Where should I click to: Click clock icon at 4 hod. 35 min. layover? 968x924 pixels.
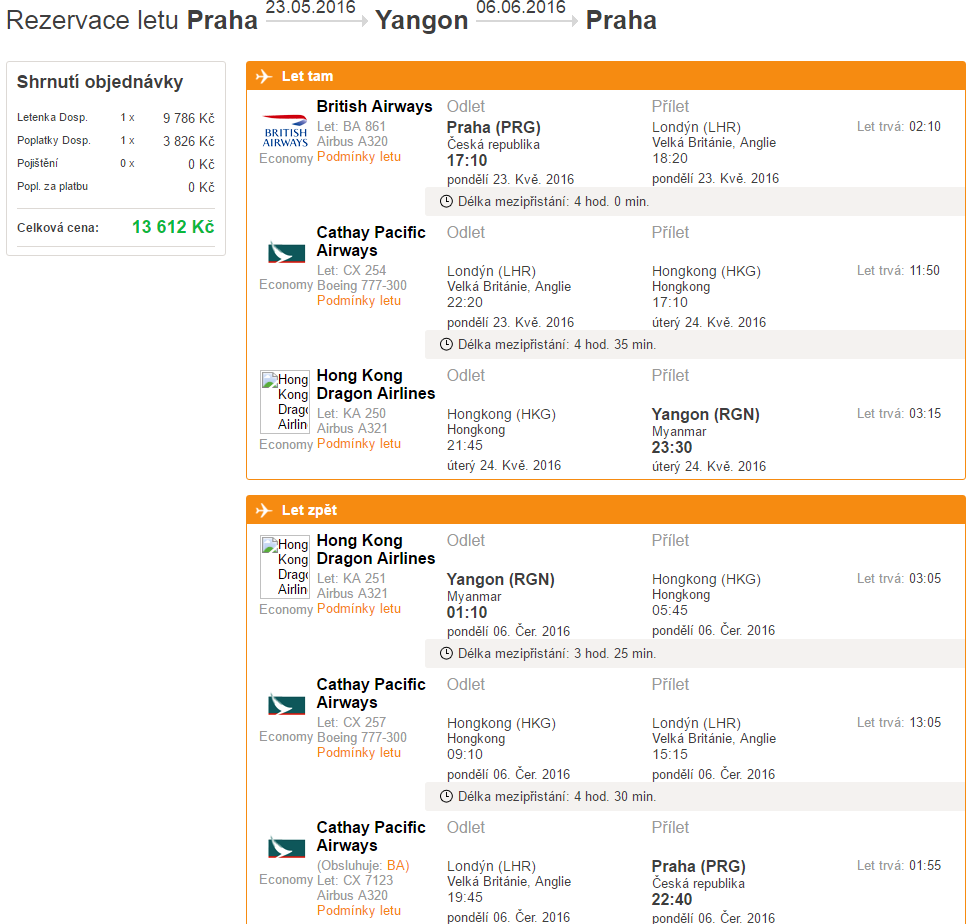tap(446, 344)
